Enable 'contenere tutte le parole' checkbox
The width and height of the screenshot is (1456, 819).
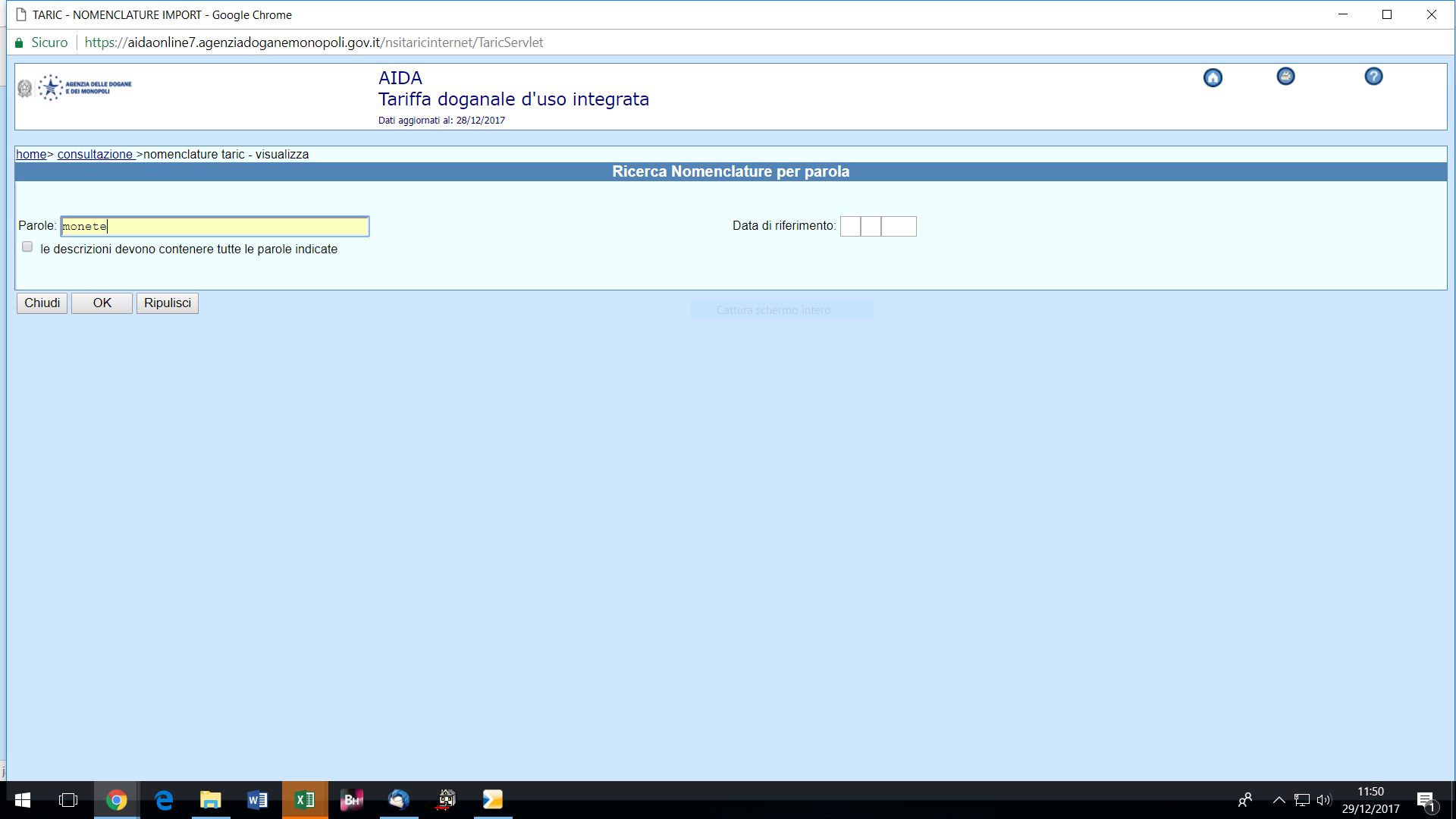click(27, 247)
